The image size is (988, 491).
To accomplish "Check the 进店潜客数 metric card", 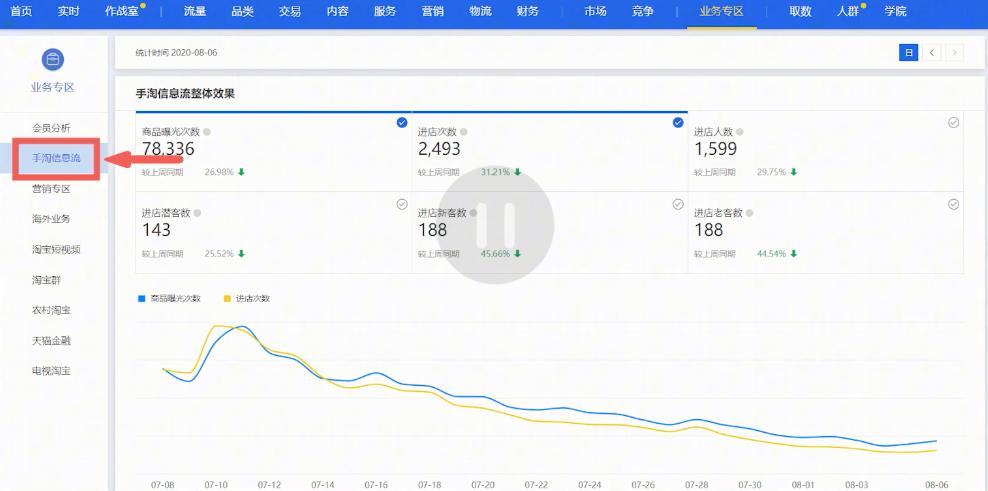I will tap(402, 204).
